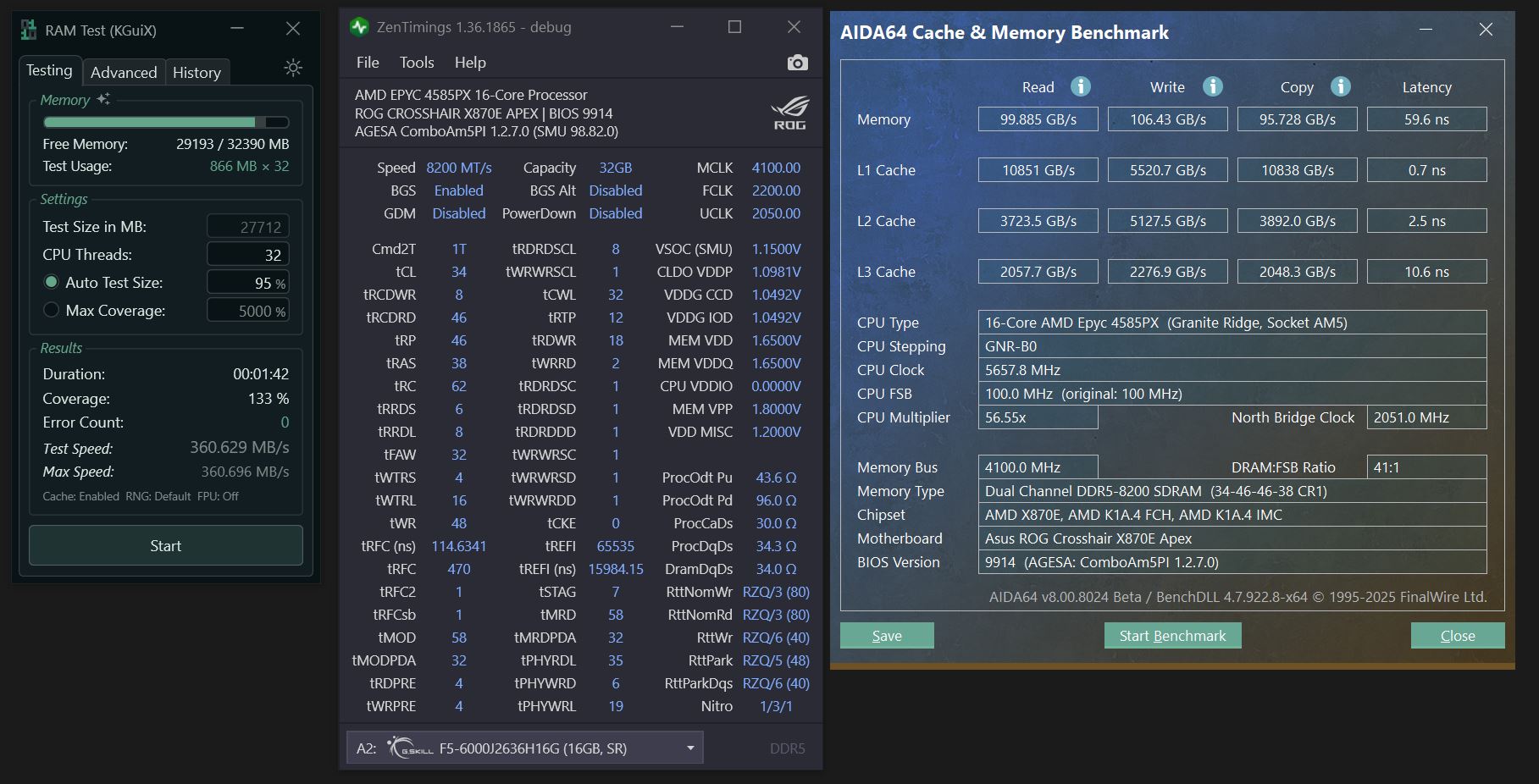Select the Auto Test Size radio button
This screenshot has width=1539, height=784.
[51, 282]
